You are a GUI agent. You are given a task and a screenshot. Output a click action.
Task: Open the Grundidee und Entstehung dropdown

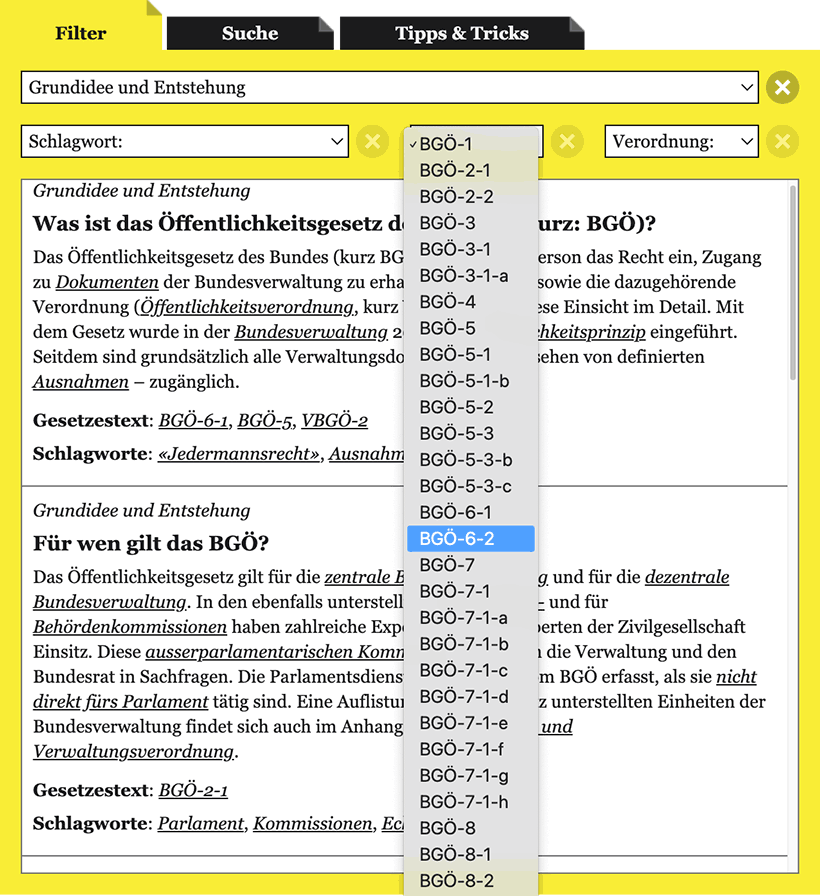click(389, 88)
